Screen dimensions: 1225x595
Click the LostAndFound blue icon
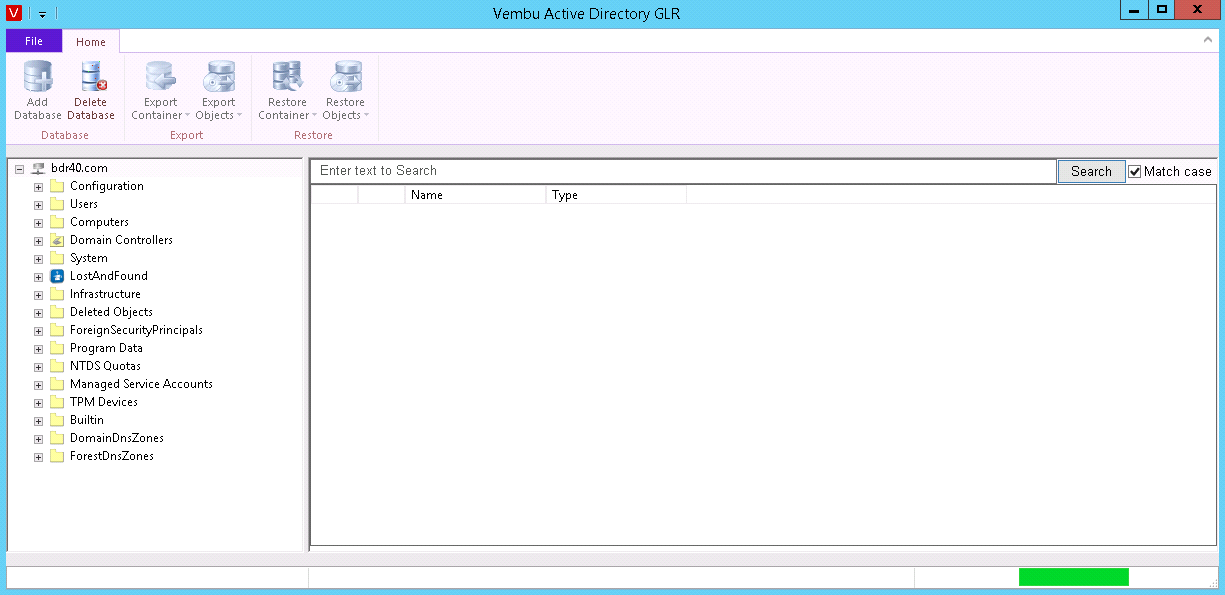click(x=57, y=276)
